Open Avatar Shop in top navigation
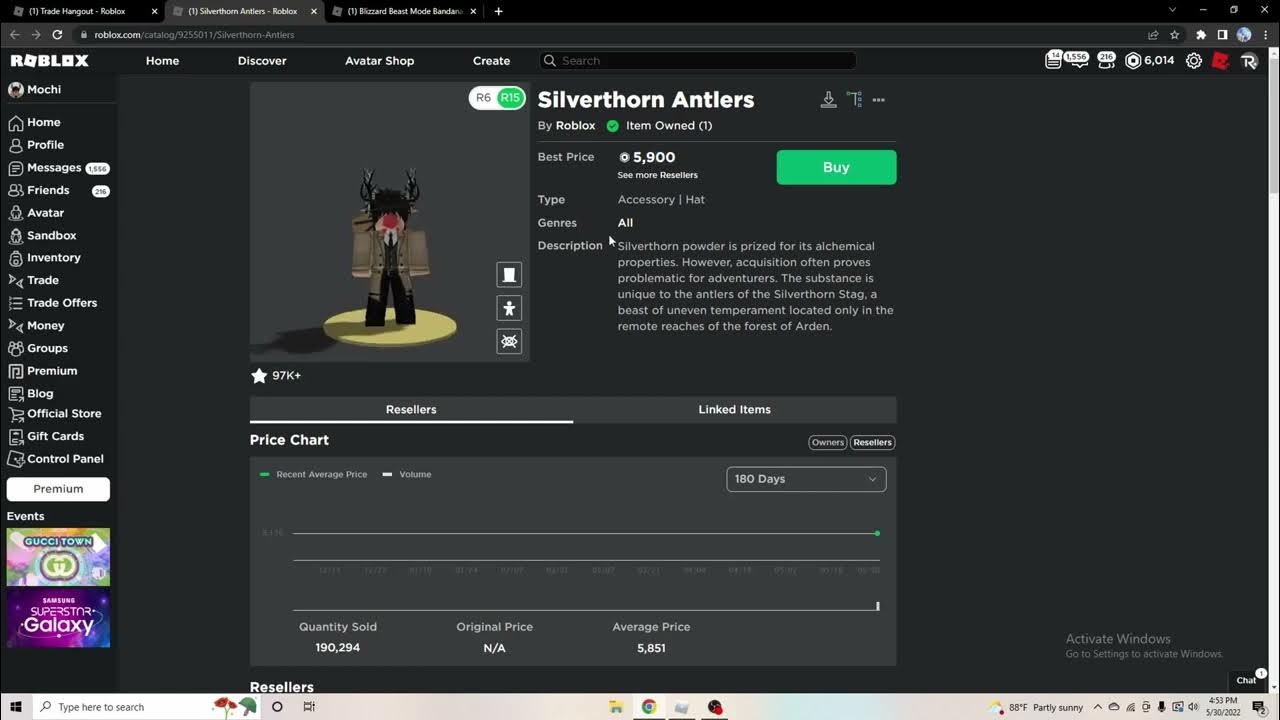The height and width of the screenshot is (720, 1280). (x=379, y=61)
